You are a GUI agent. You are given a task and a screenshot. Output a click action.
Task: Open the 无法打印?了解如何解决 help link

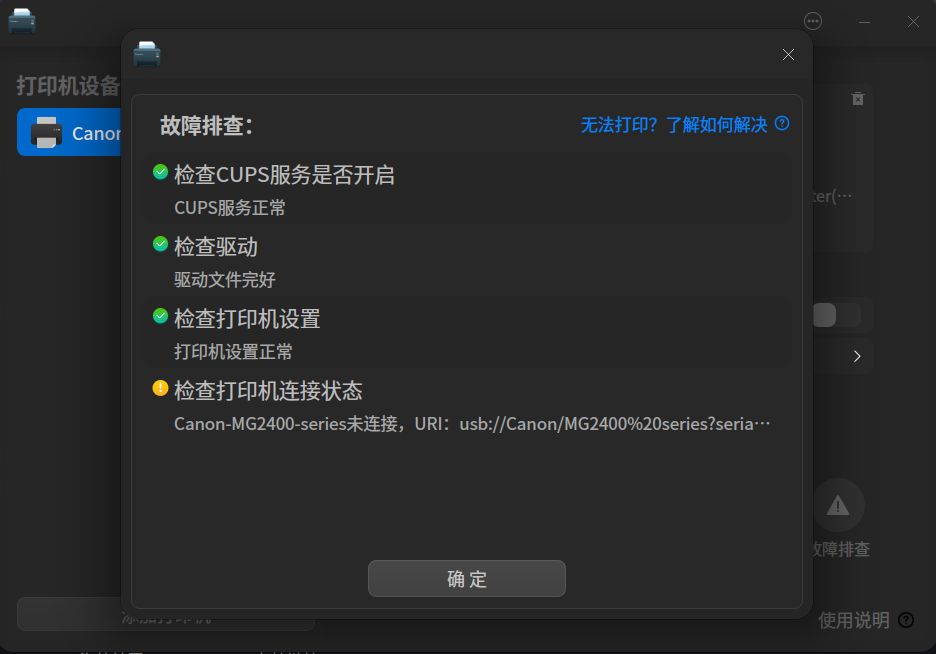click(674, 125)
